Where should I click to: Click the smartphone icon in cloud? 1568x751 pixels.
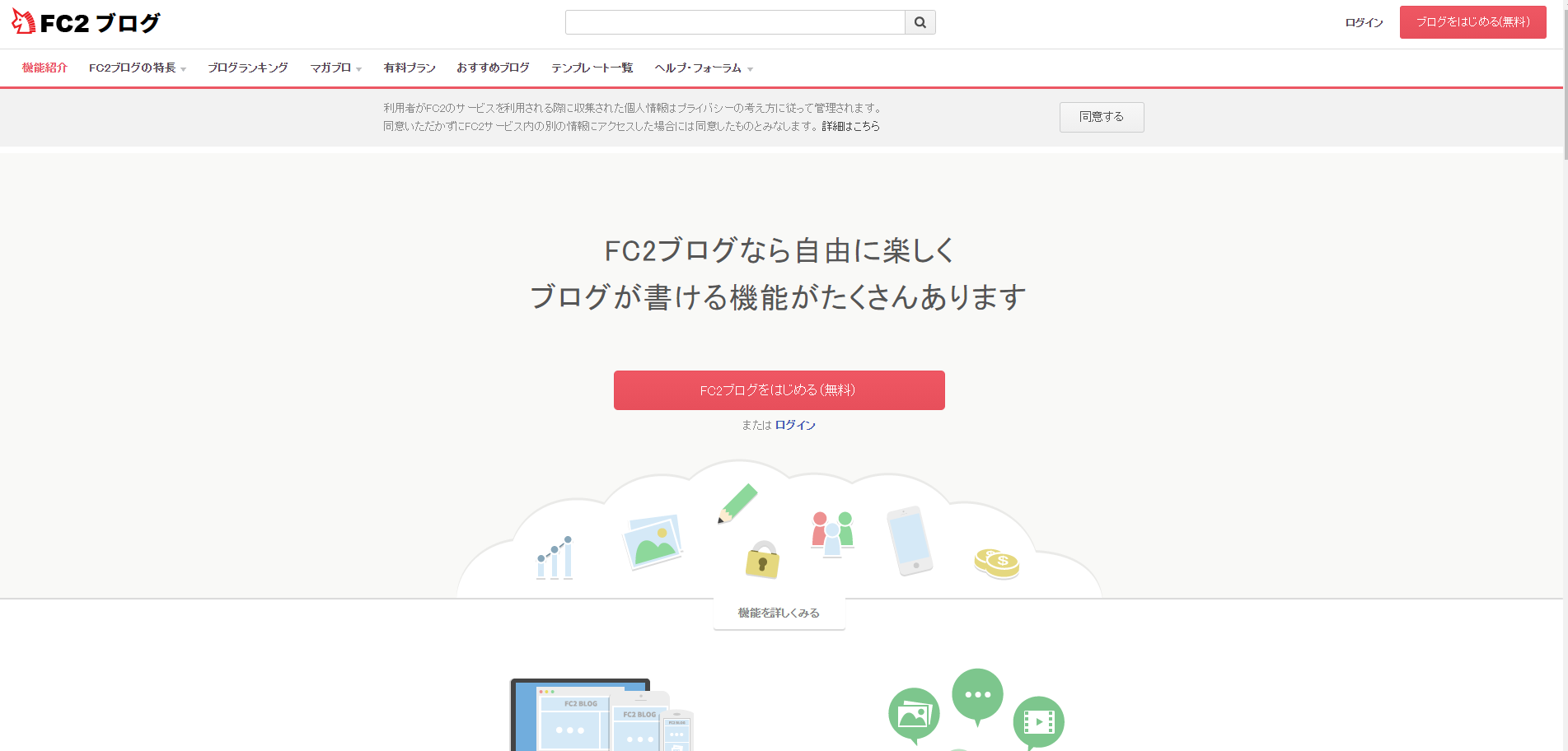tap(910, 541)
